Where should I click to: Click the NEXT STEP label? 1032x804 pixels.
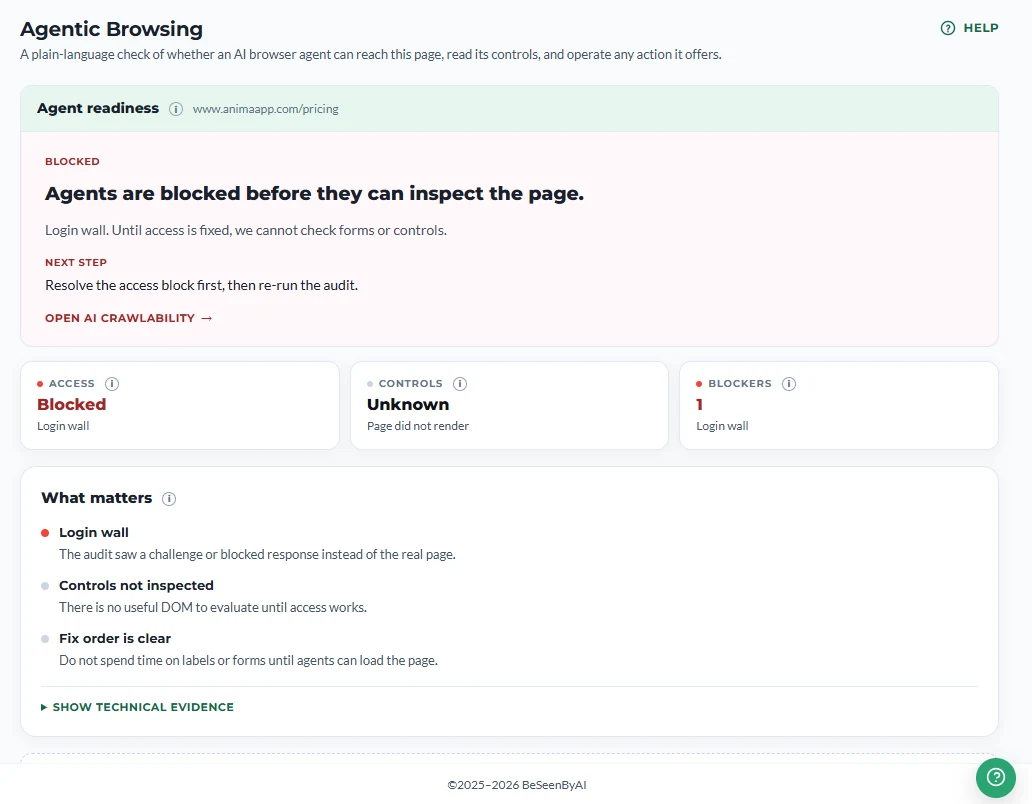coord(76,262)
